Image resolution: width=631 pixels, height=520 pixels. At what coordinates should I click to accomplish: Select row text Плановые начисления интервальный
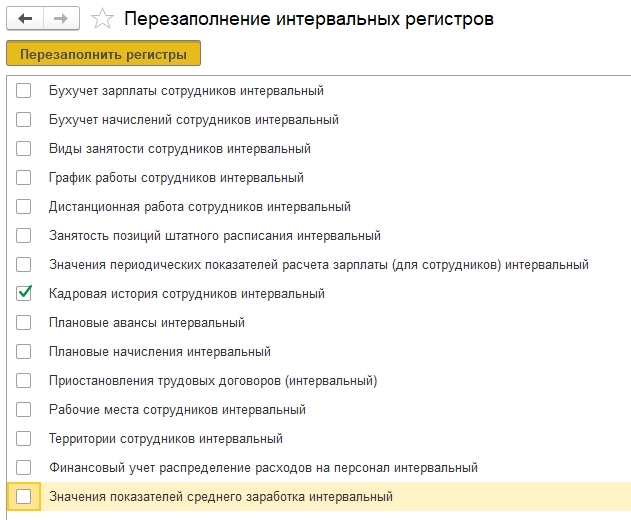pos(160,351)
